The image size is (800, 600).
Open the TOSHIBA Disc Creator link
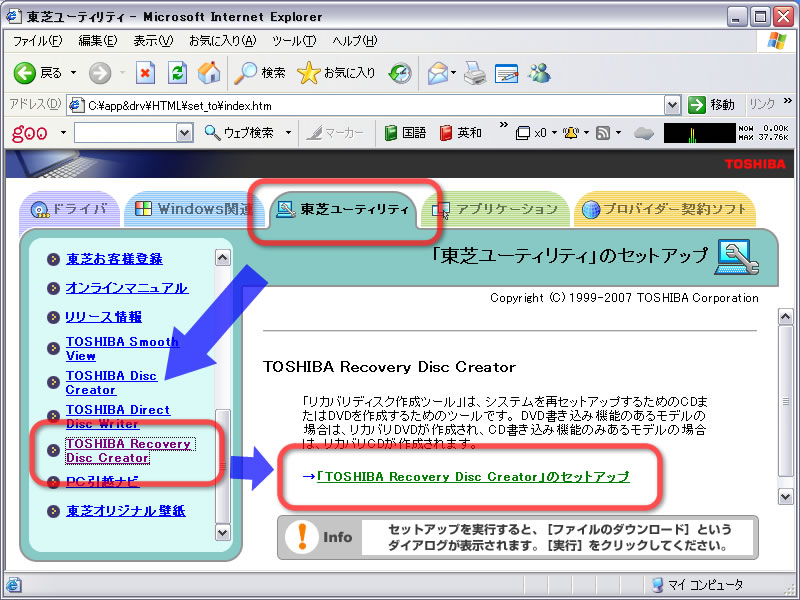coord(111,383)
